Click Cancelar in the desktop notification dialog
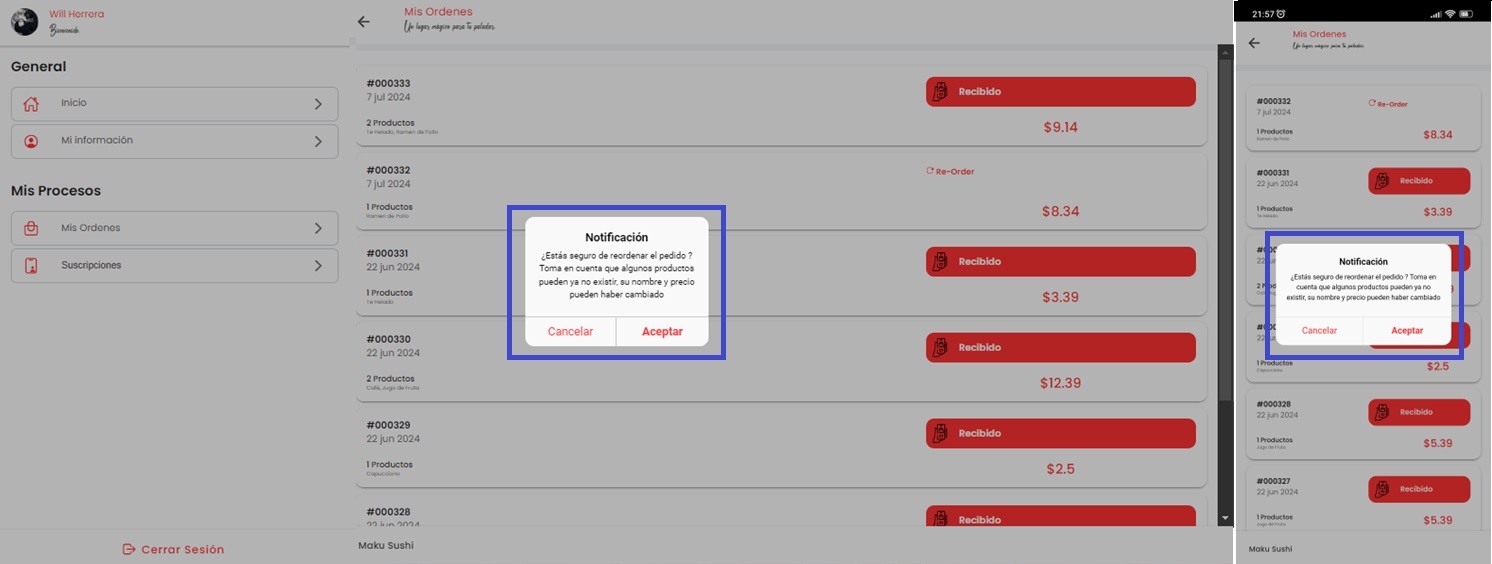The width and height of the screenshot is (1492, 564). pos(570,332)
